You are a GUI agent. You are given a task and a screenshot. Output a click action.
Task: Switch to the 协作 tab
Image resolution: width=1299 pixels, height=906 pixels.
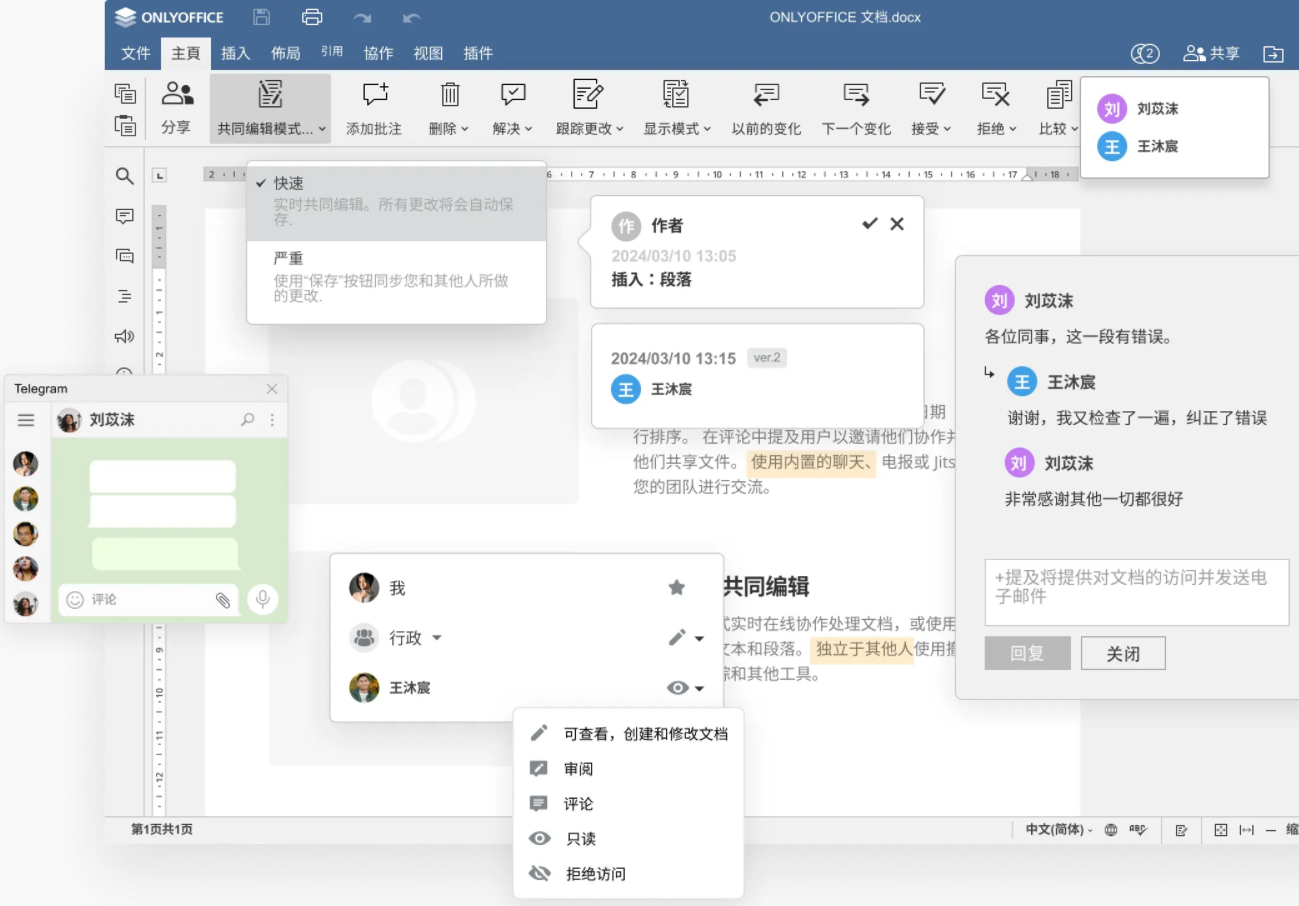pyautogui.click(x=378, y=53)
